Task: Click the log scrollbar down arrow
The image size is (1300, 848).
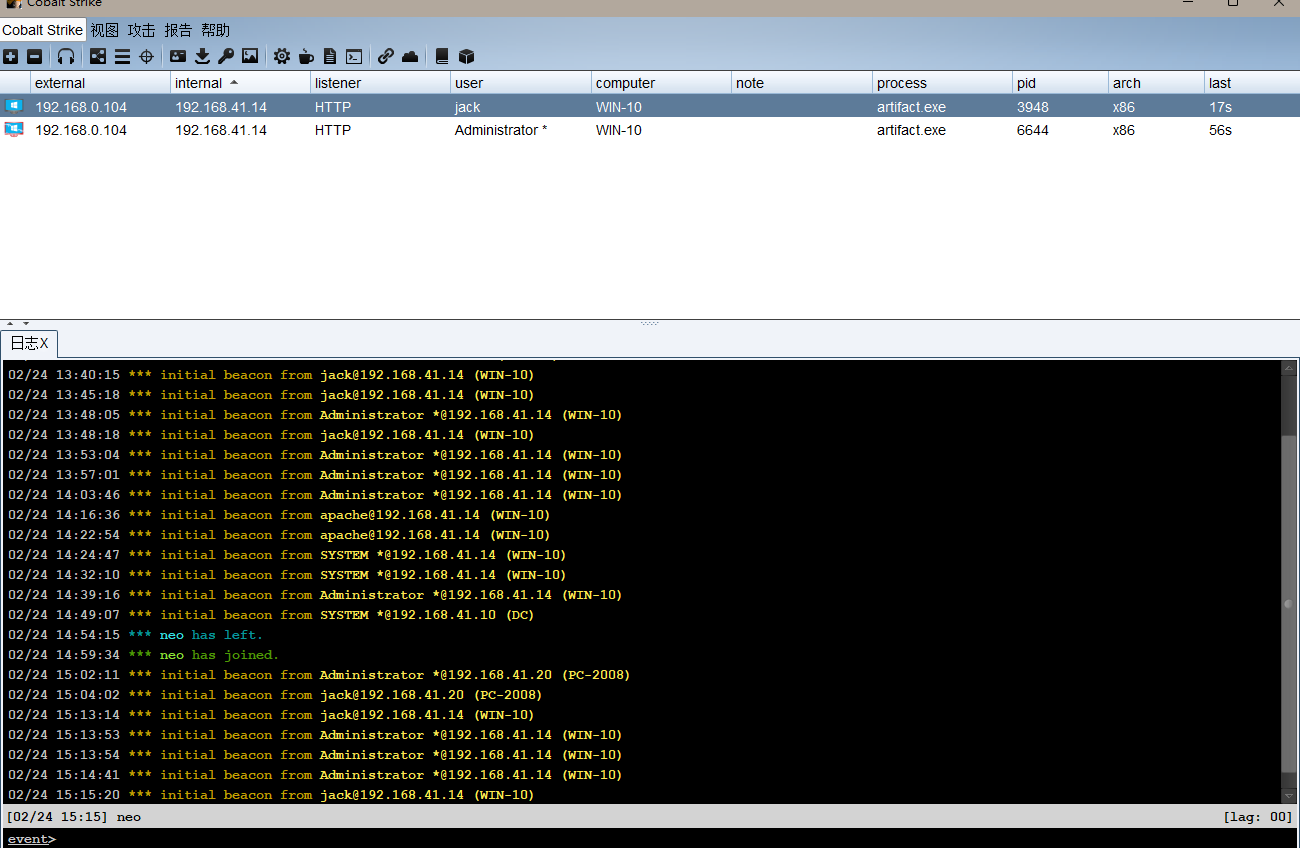Action: click(1289, 795)
